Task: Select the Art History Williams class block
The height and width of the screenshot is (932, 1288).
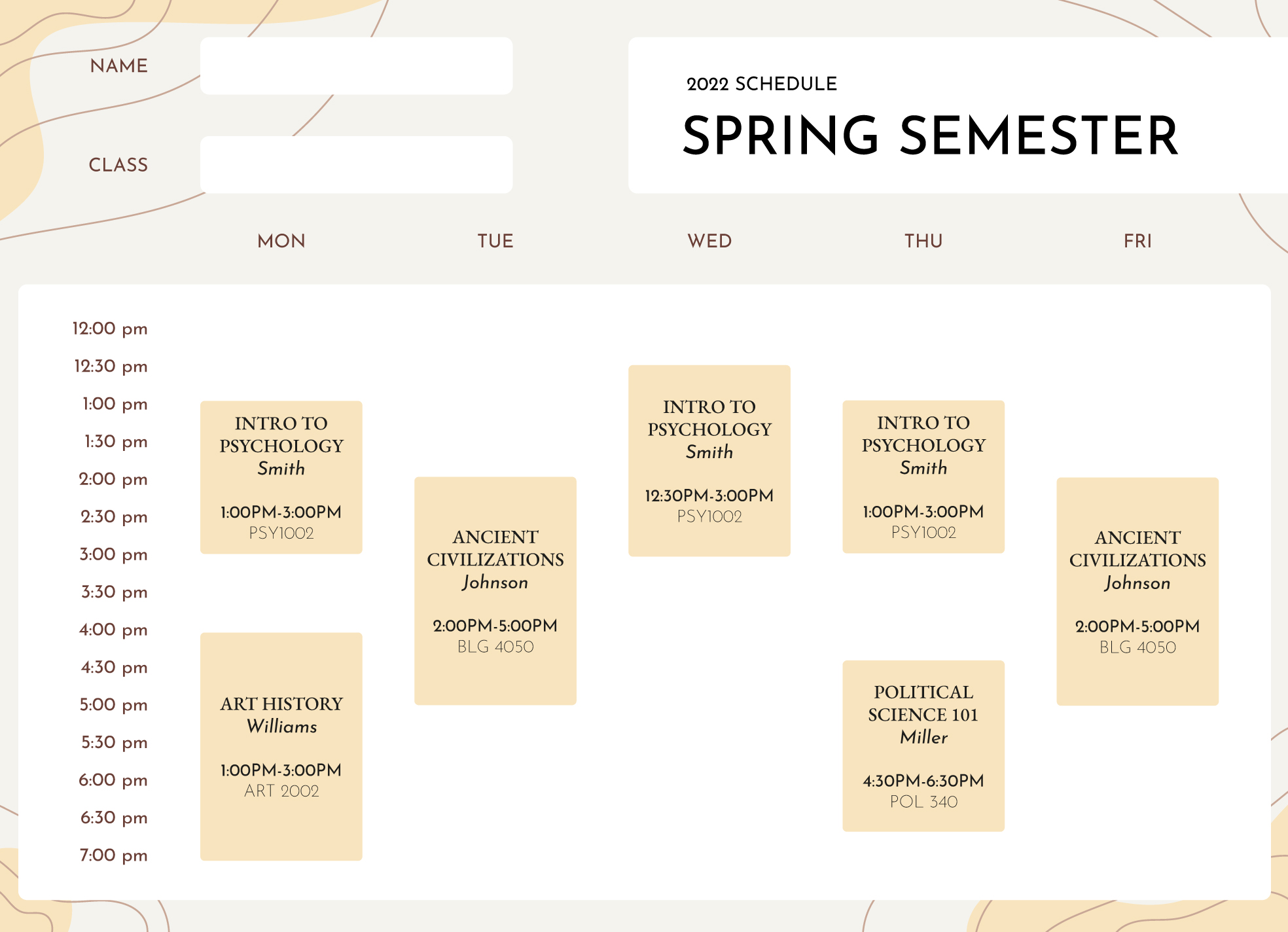Action: pyautogui.click(x=281, y=746)
